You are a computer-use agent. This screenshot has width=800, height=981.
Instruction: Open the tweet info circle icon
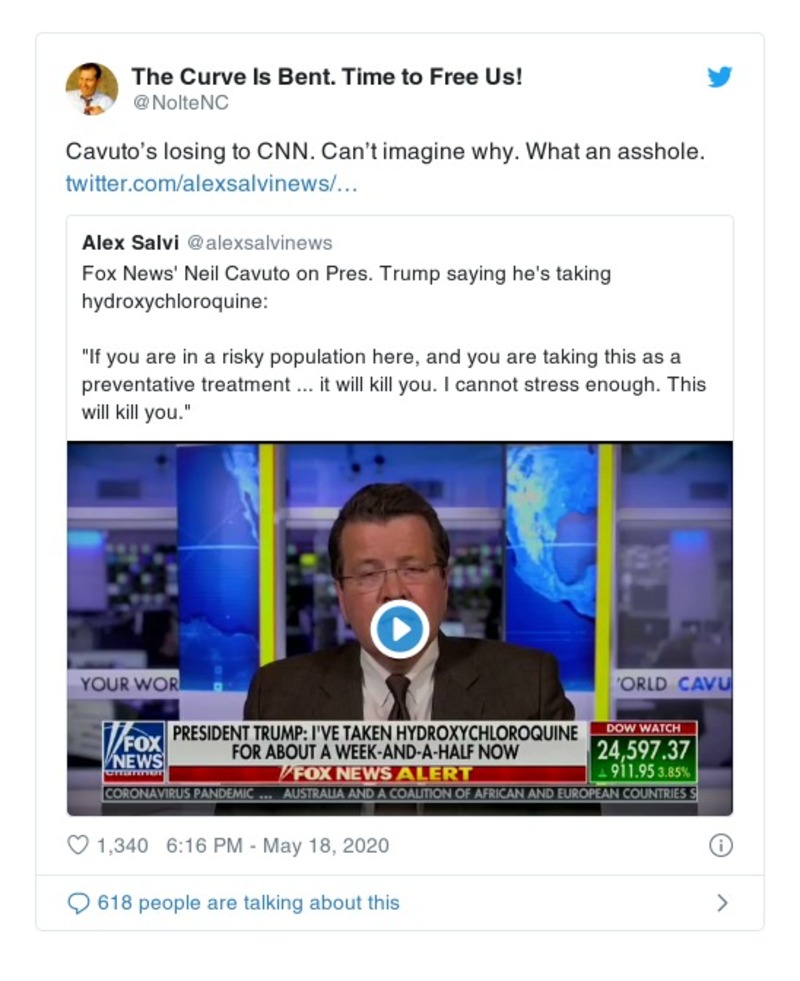pyautogui.click(x=720, y=845)
